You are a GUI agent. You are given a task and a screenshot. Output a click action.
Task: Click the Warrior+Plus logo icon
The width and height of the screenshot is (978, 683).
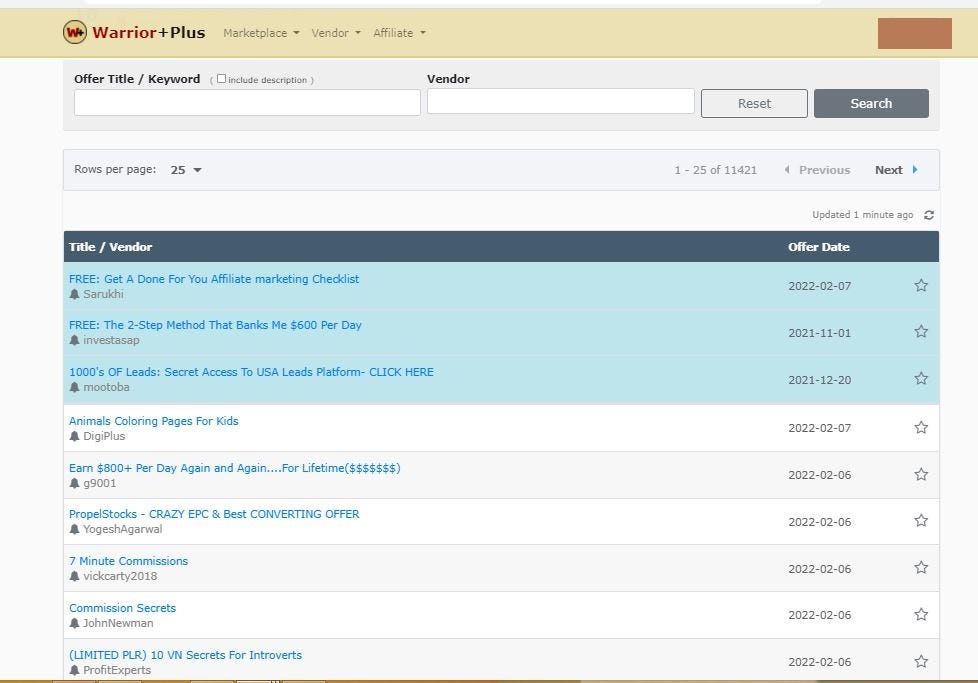(x=75, y=32)
